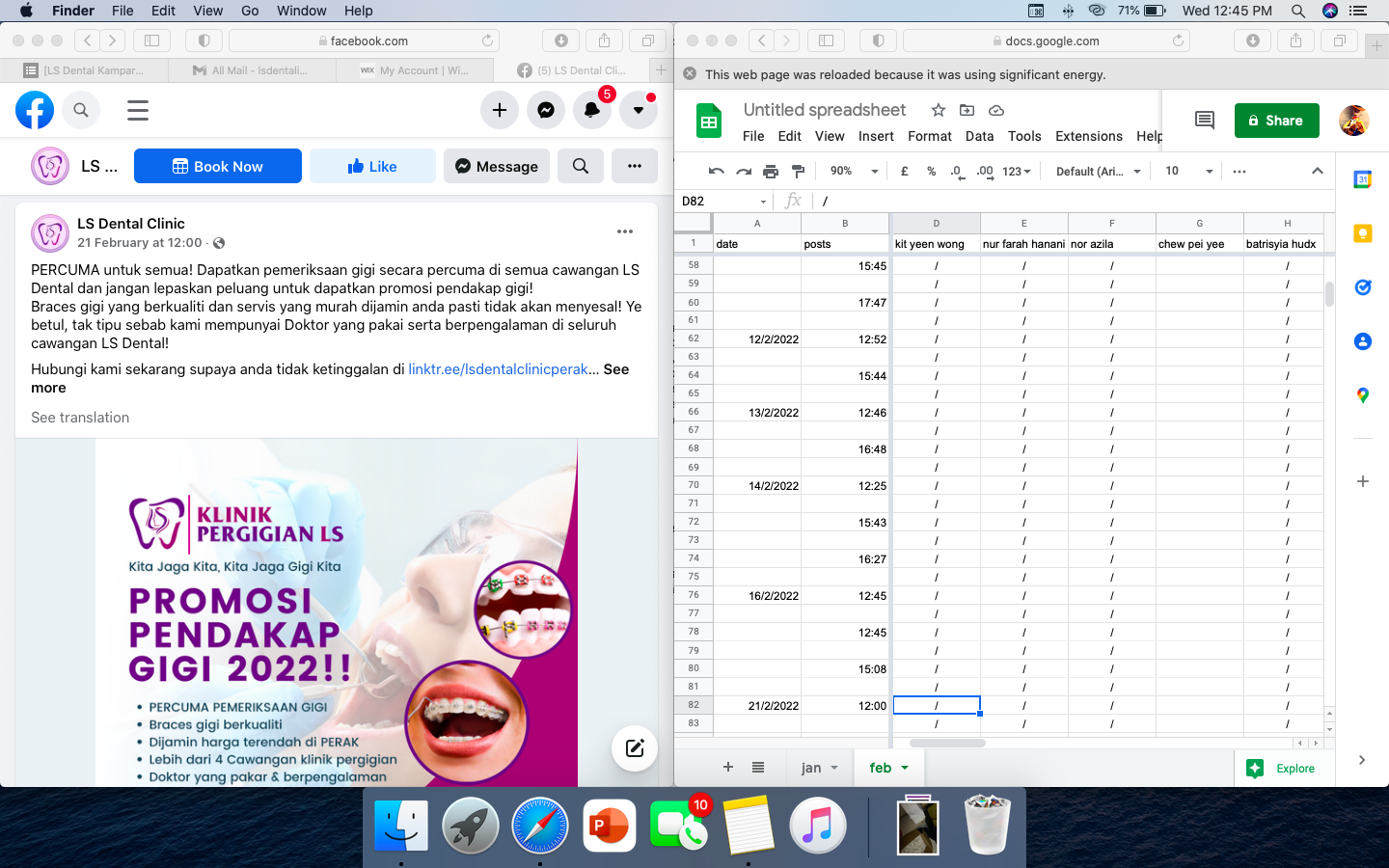Screen dimensions: 1389x868
Task: Open Contacts side panel icon
Action: (x=1362, y=341)
